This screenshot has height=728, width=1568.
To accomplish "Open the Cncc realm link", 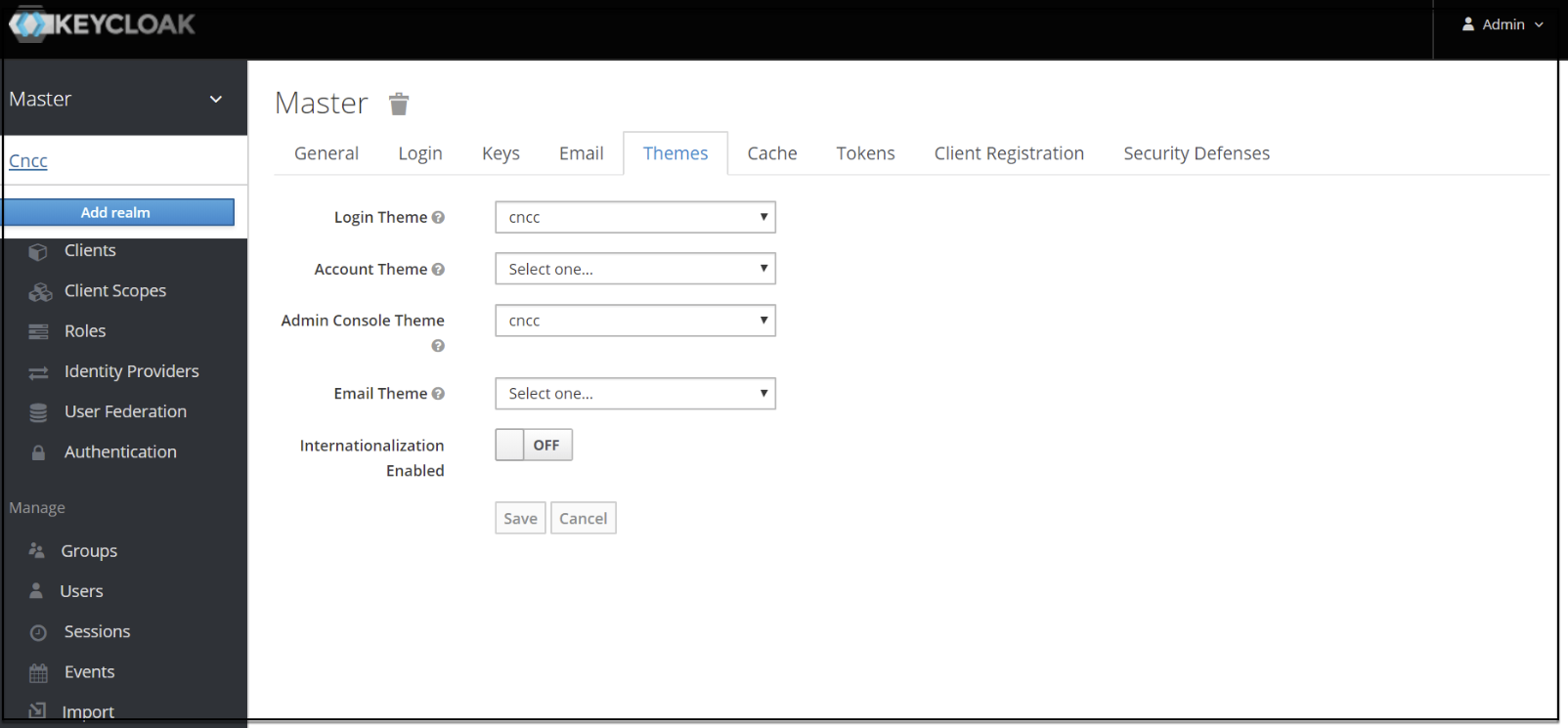I will click(x=28, y=160).
